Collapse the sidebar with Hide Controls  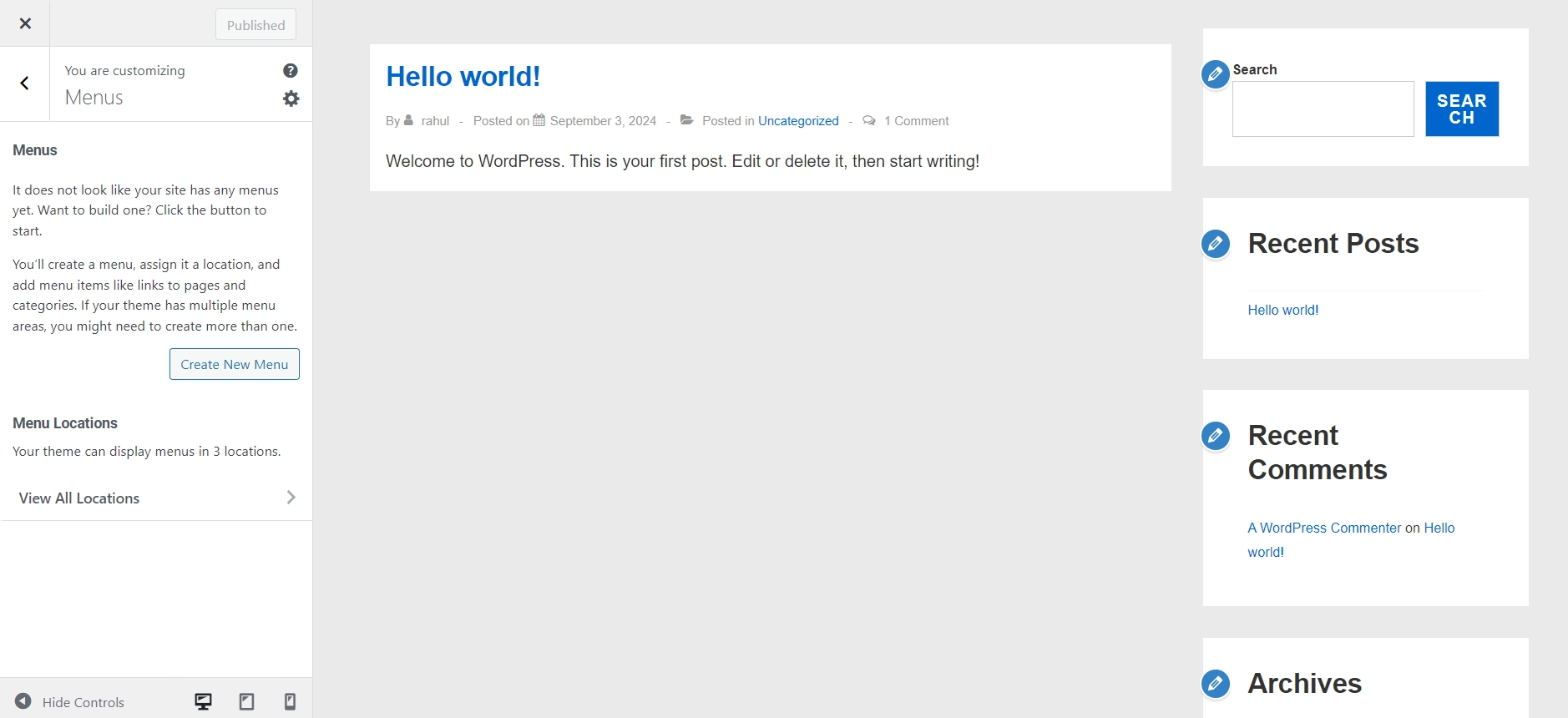(70, 702)
